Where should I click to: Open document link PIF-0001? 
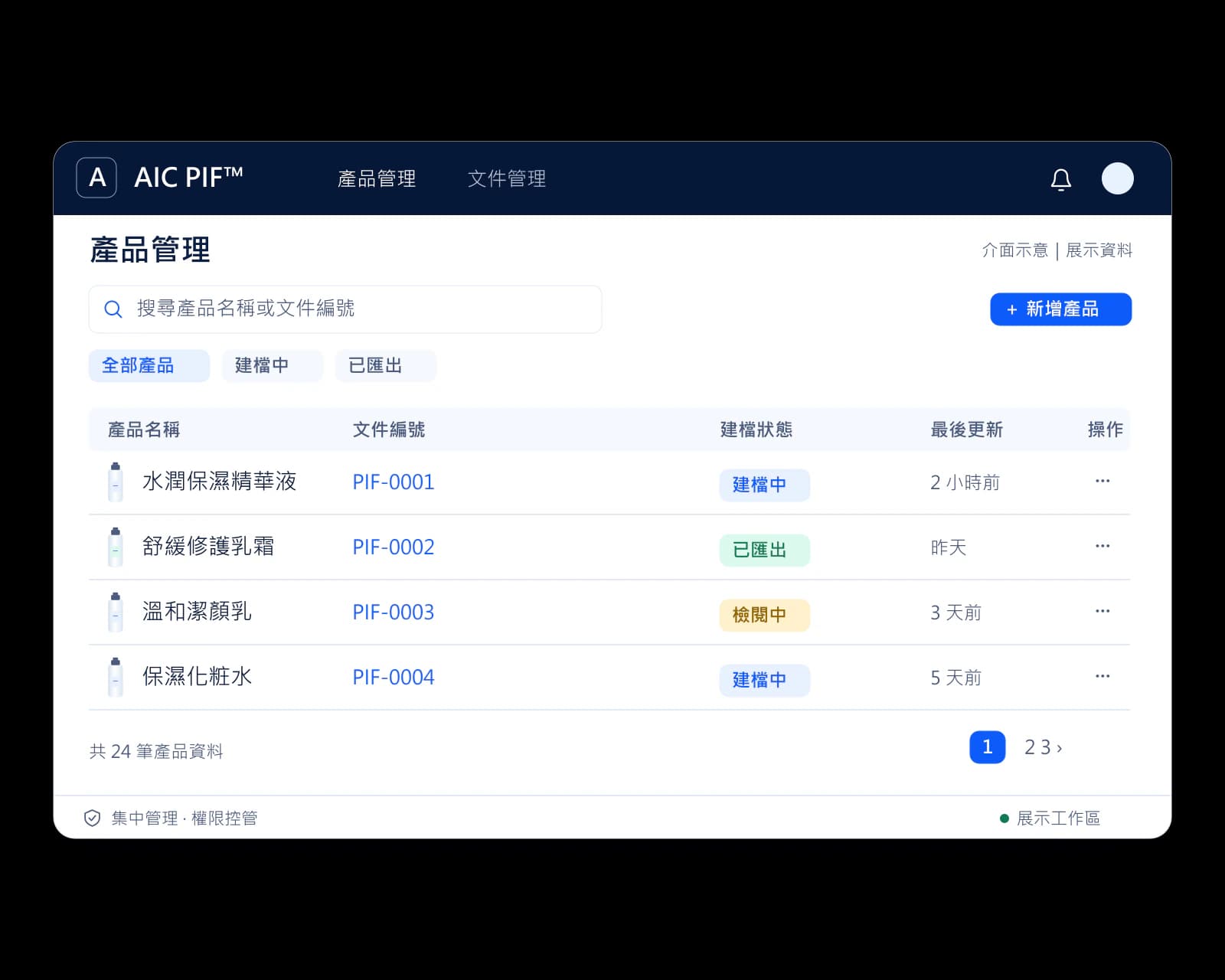coord(394,482)
